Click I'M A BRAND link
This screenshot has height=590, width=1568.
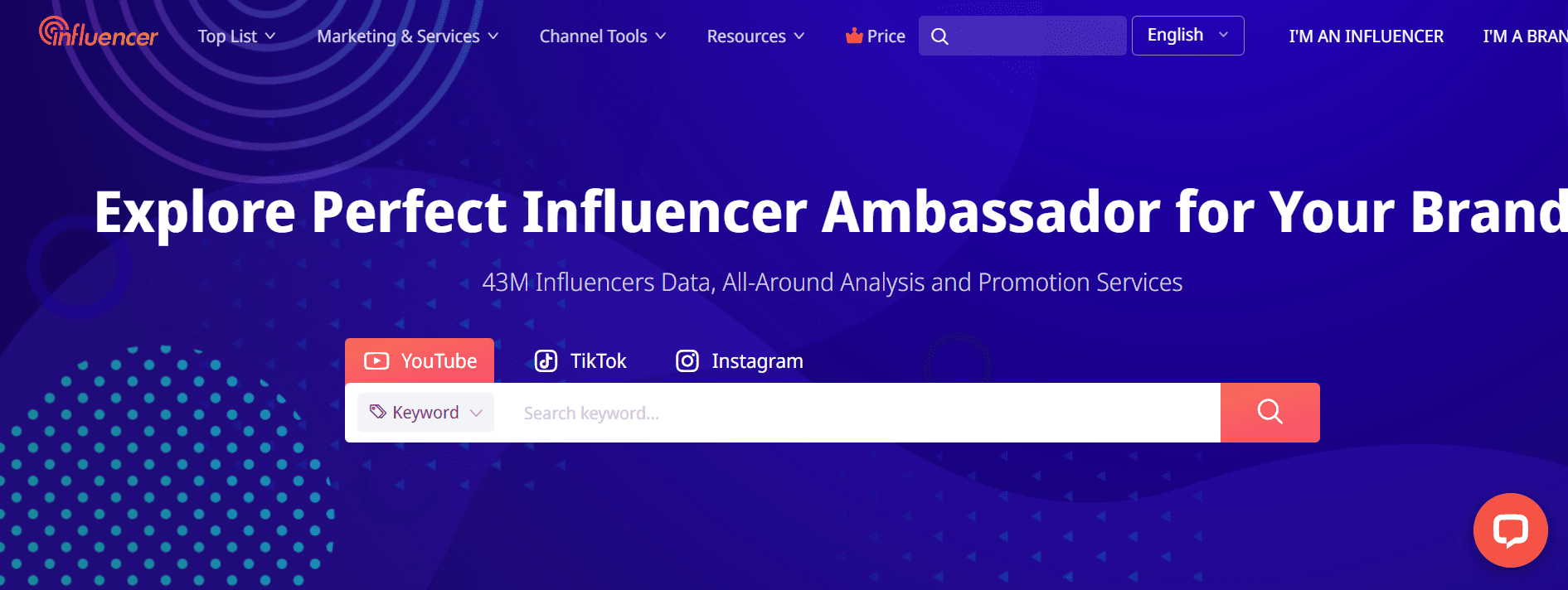point(1525,36)
